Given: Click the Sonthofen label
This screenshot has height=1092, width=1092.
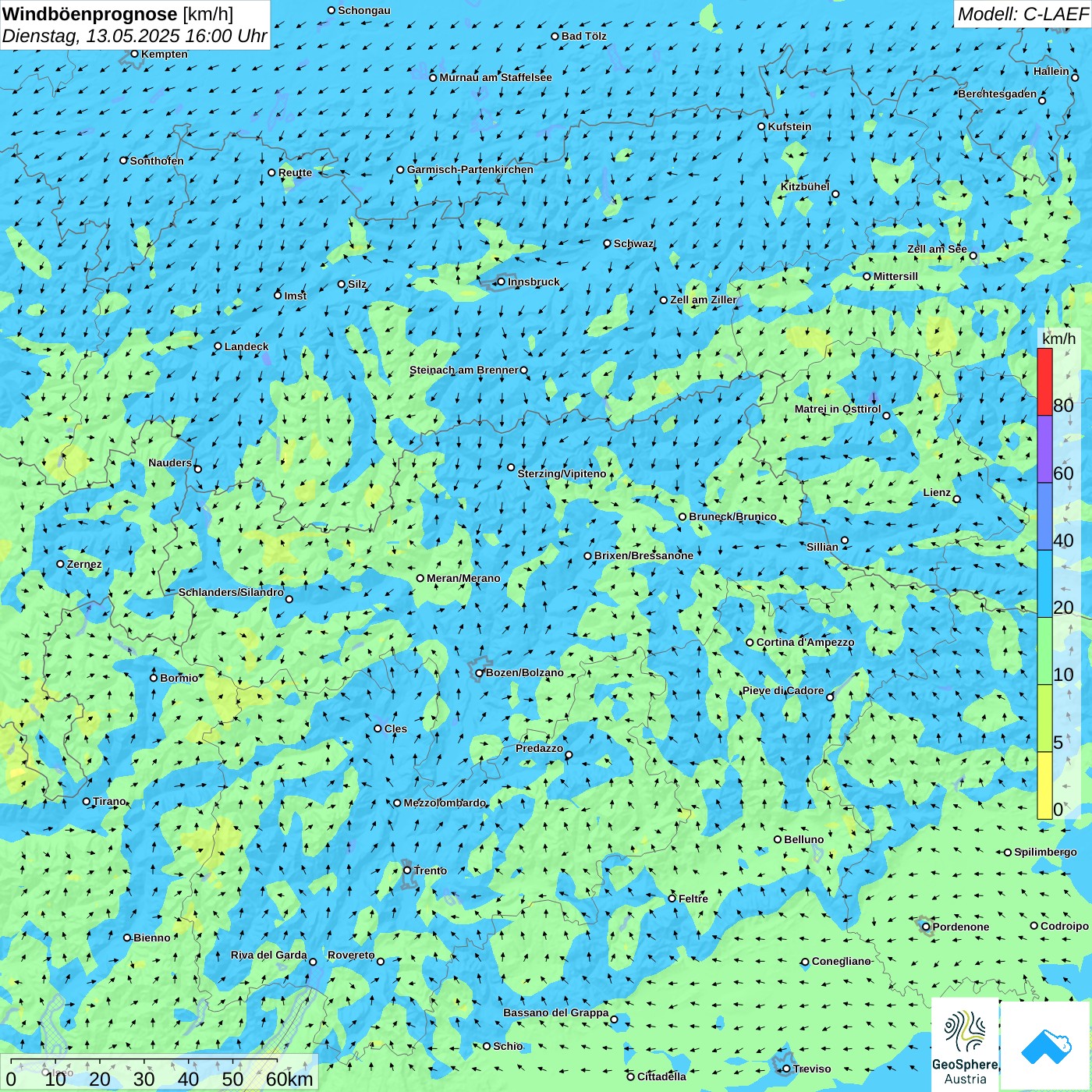Looking at the screenshot, I should 157,161.
